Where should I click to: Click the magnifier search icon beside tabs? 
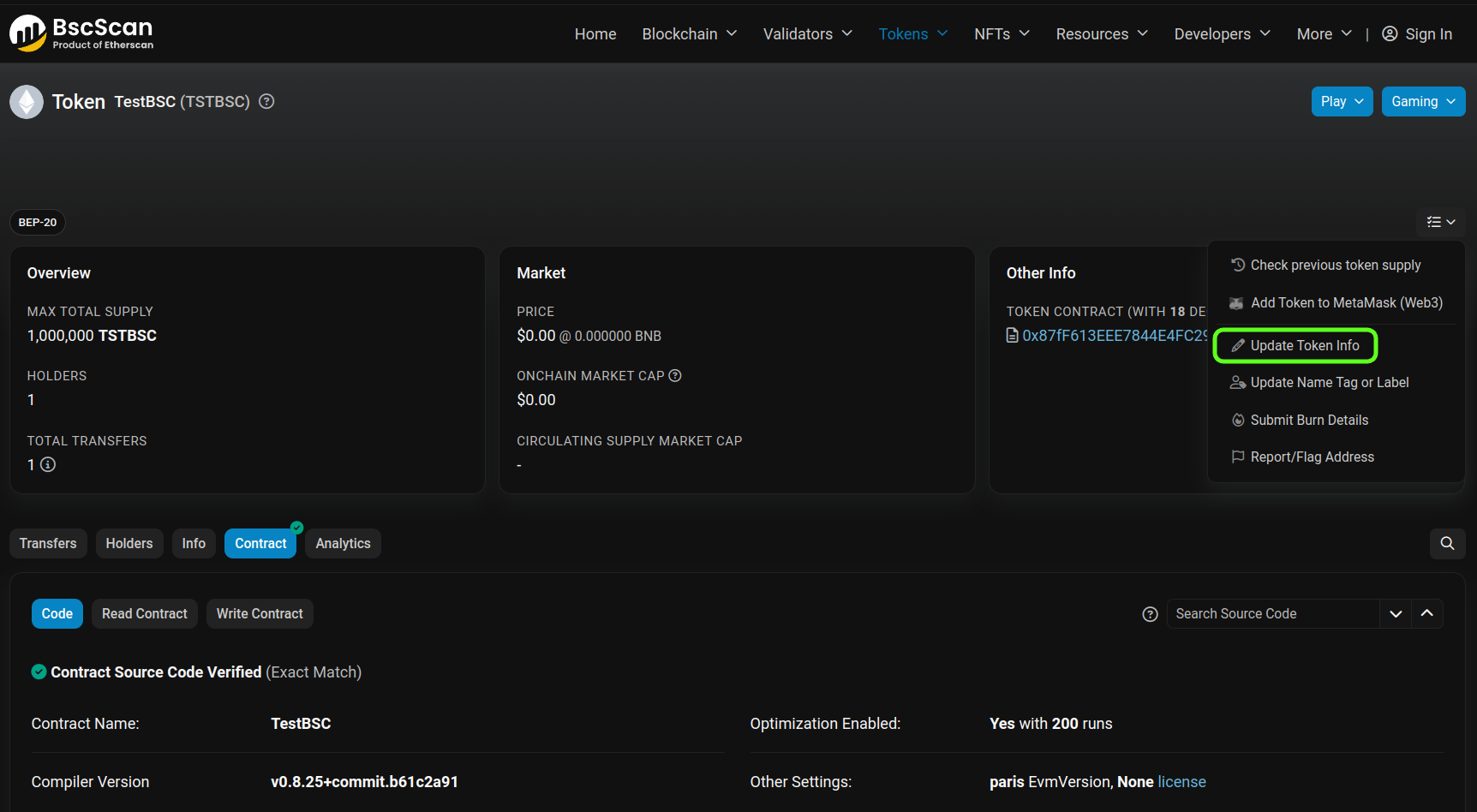1447,544
